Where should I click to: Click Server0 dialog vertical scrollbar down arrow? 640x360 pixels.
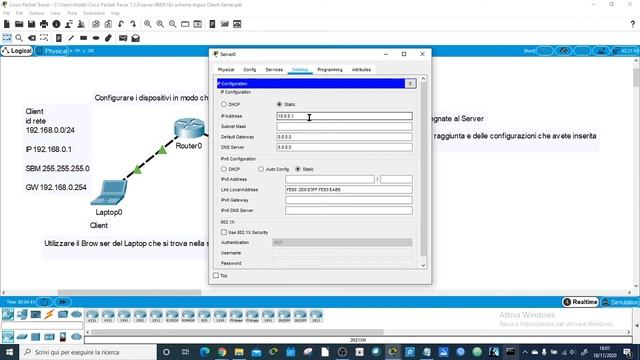pos(423,265)
